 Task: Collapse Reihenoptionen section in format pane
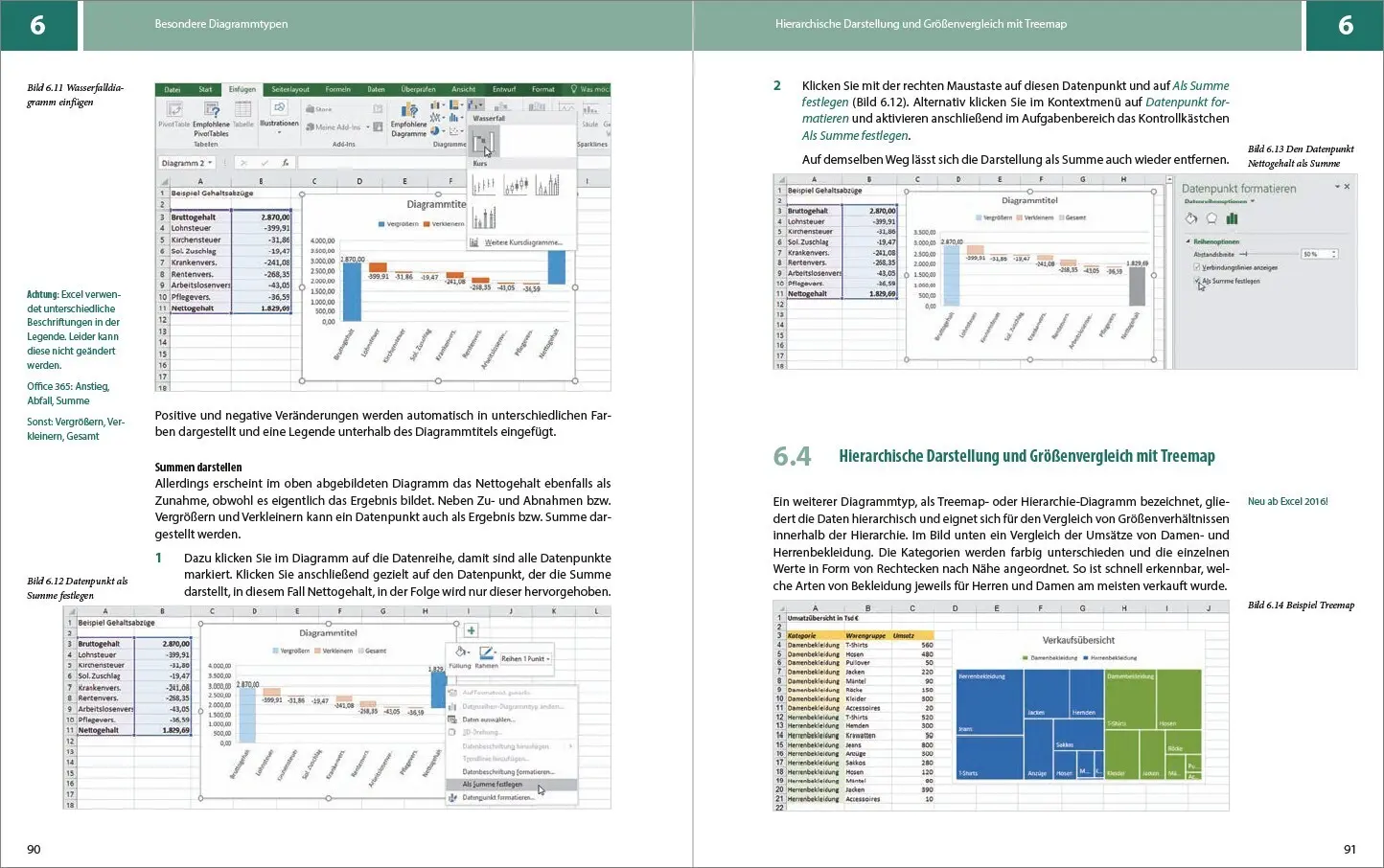coord(1188,241)
